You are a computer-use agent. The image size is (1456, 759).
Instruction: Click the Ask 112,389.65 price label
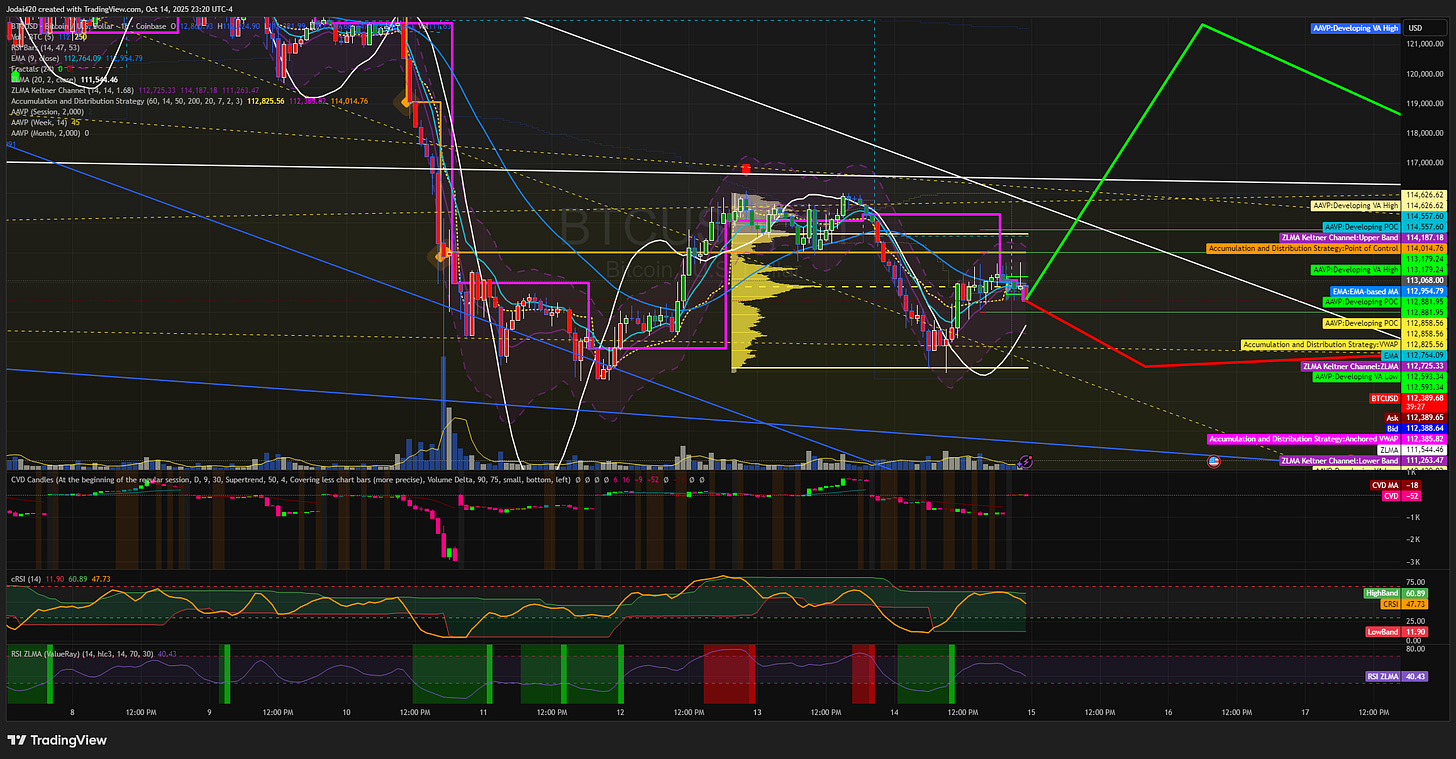click(1418, 418)
